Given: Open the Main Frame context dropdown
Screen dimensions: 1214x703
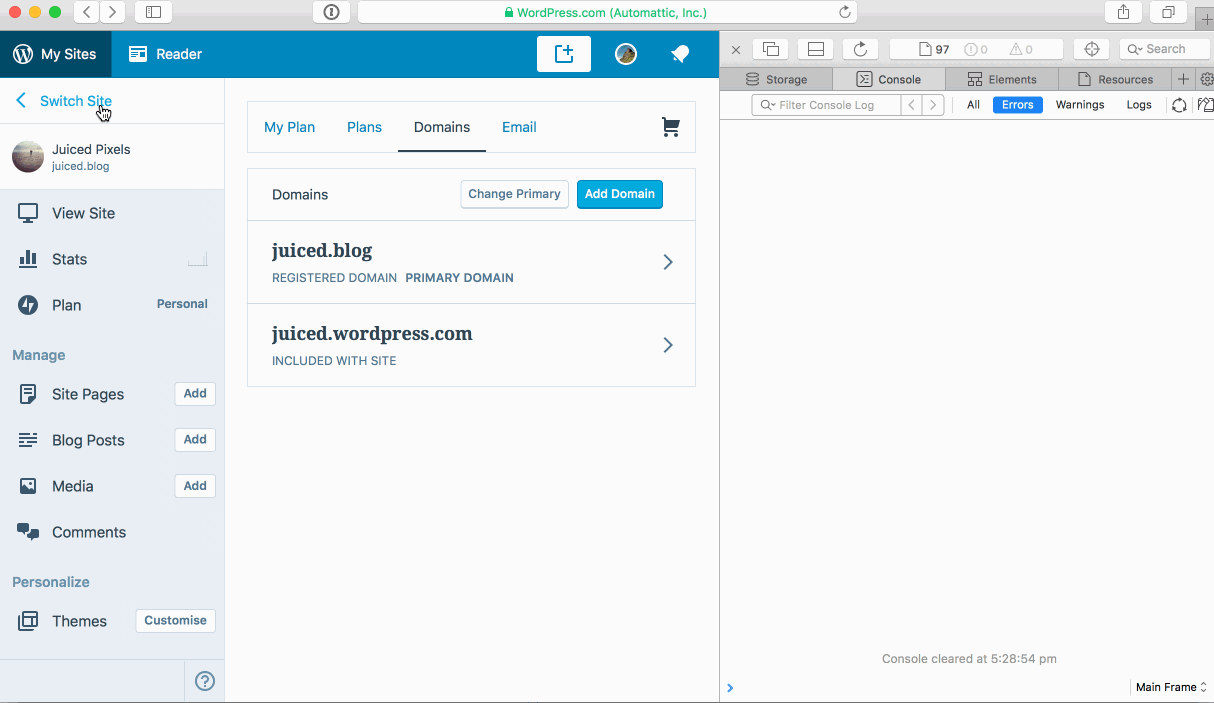Looking at the screenshot, I should coord(1171,687).
